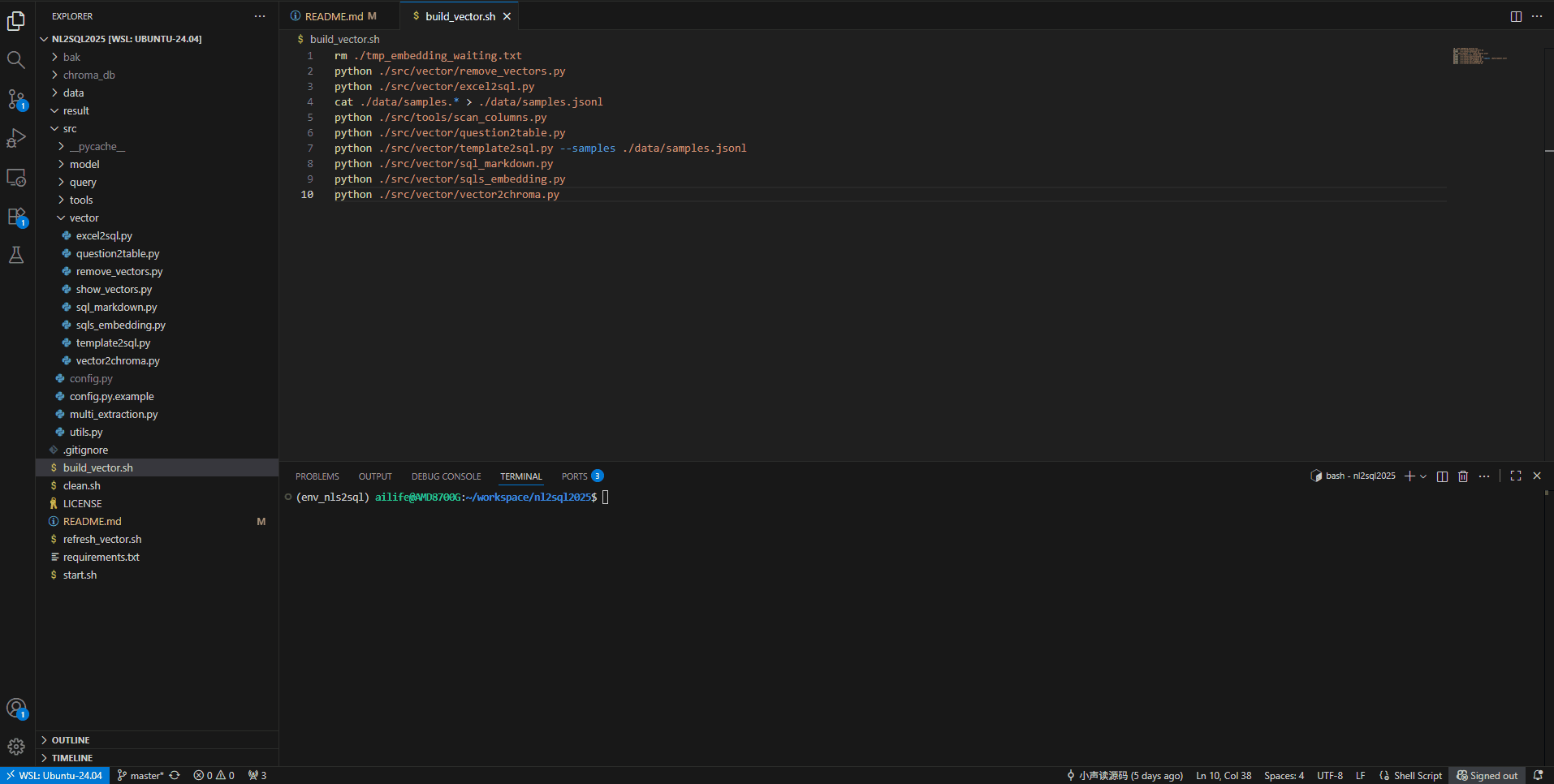
Task: Open the Testing flask icon
Action: pos(16,255)
